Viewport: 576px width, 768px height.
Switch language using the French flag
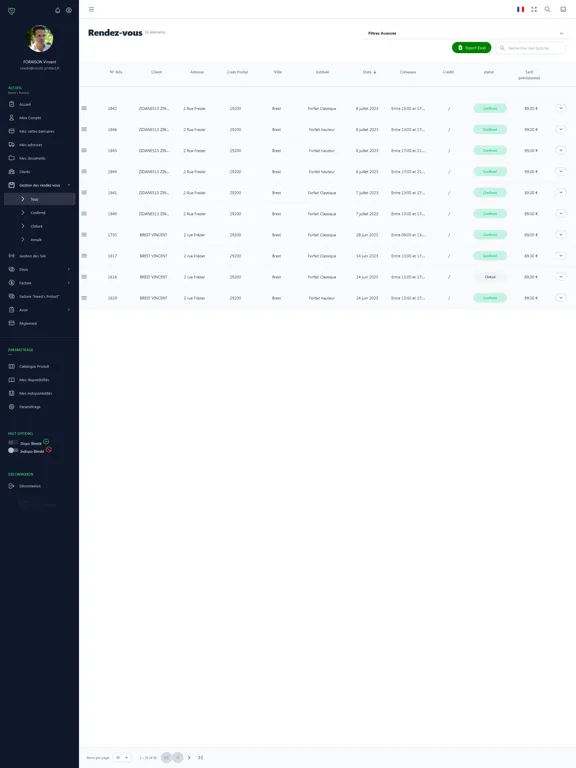[x=520, y=9]
